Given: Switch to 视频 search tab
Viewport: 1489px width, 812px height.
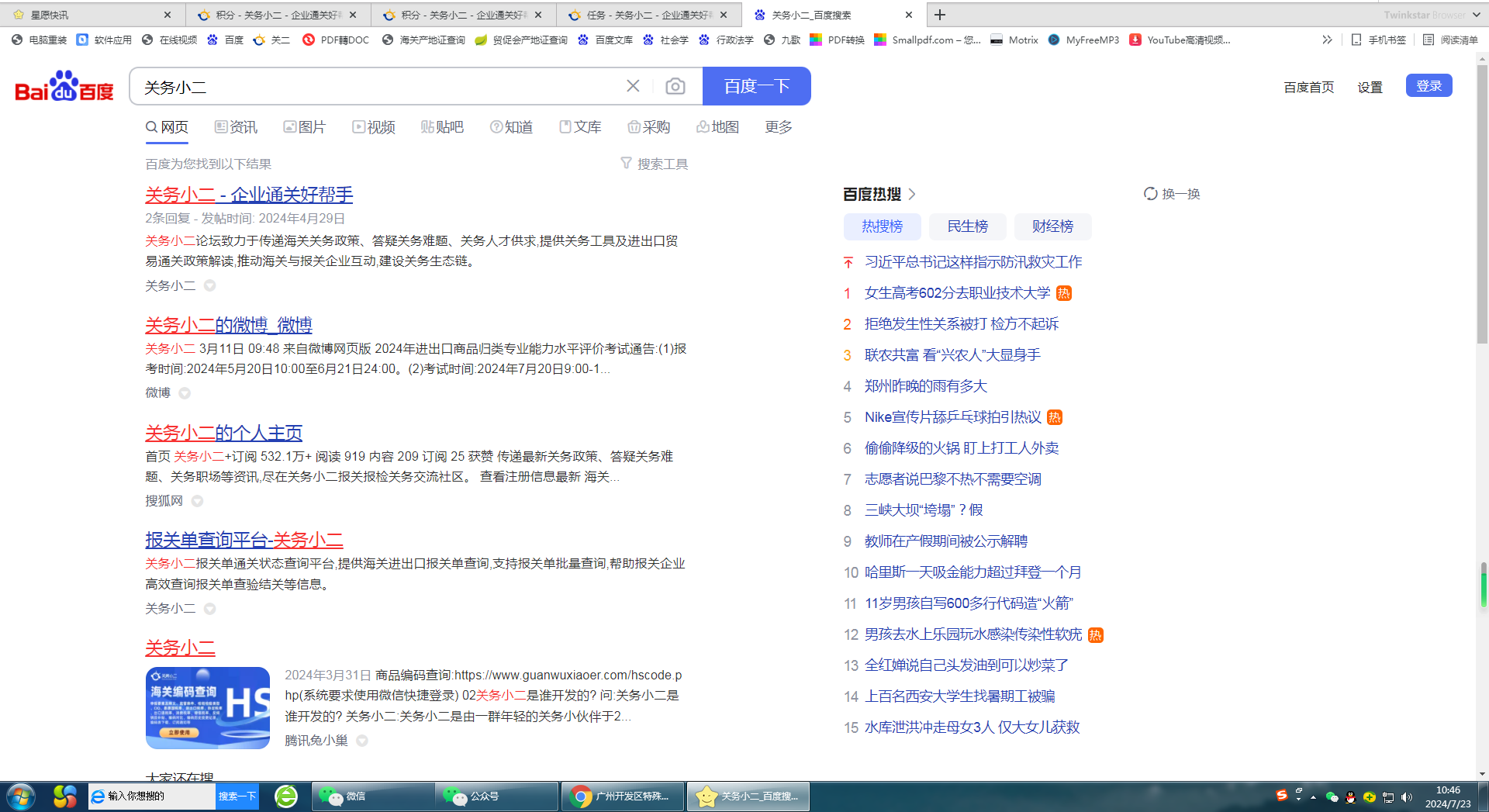Looking at the screenshot, I should click(x=374, y=127).
